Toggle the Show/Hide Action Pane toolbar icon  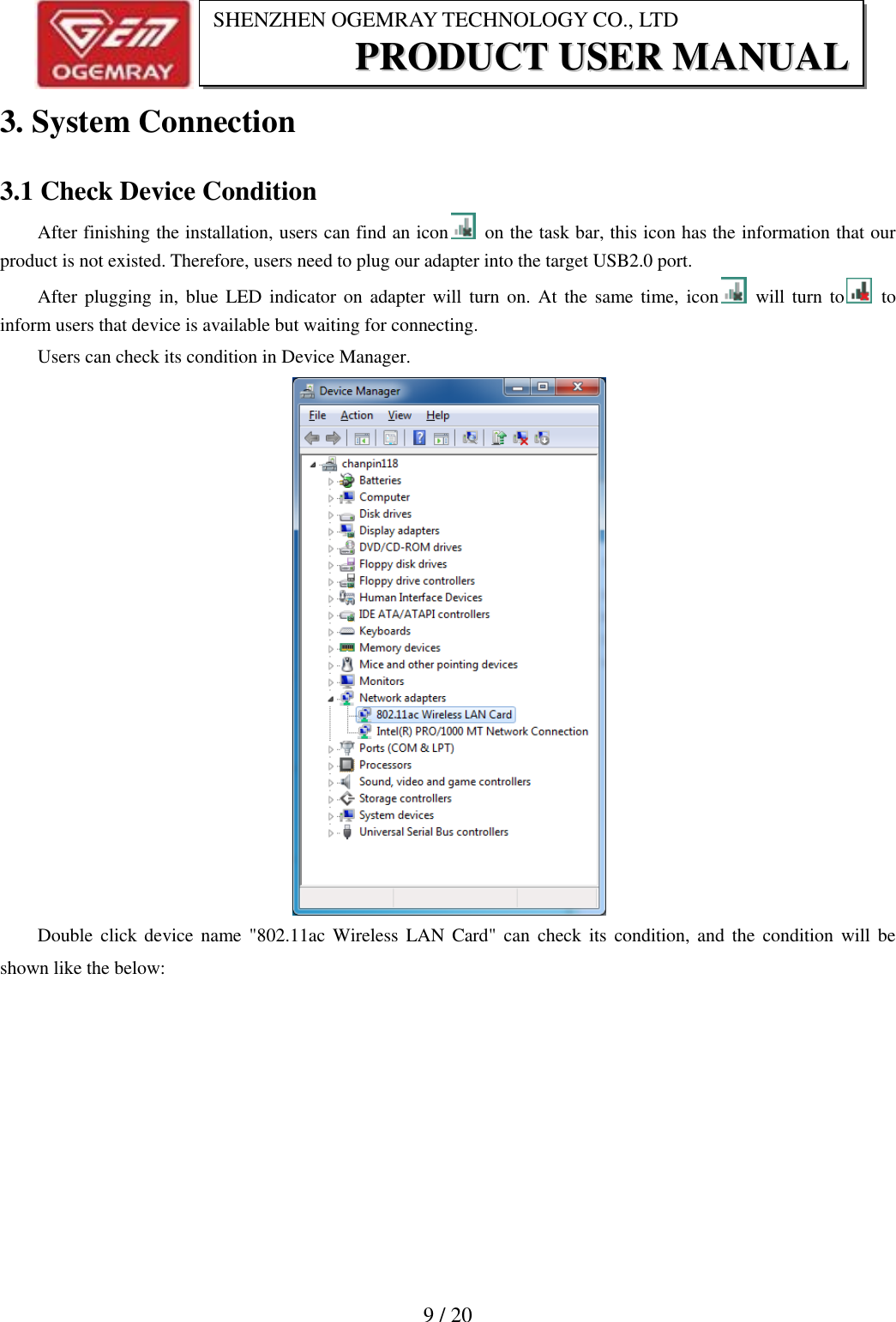tap(441, 438)
